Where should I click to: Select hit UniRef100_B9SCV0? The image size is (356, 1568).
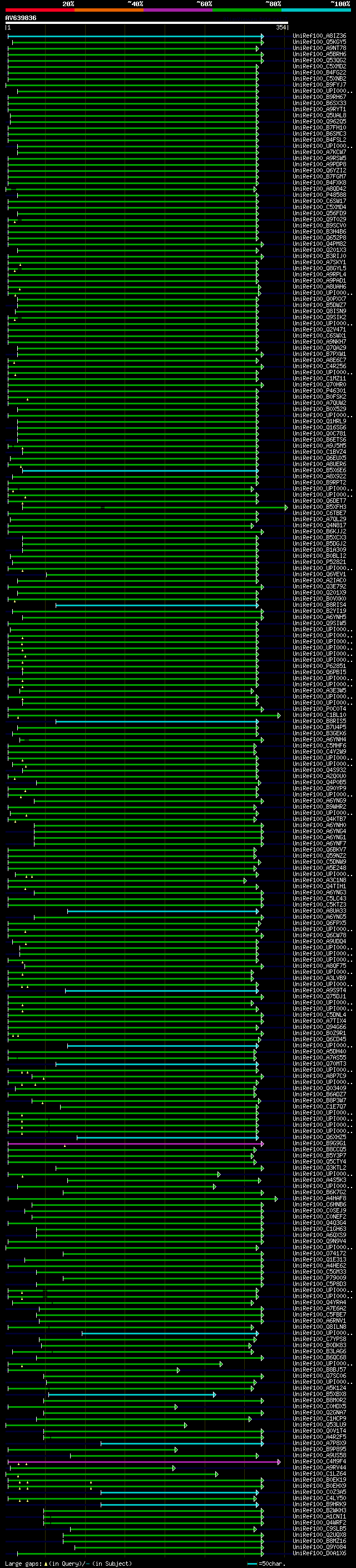319,225
